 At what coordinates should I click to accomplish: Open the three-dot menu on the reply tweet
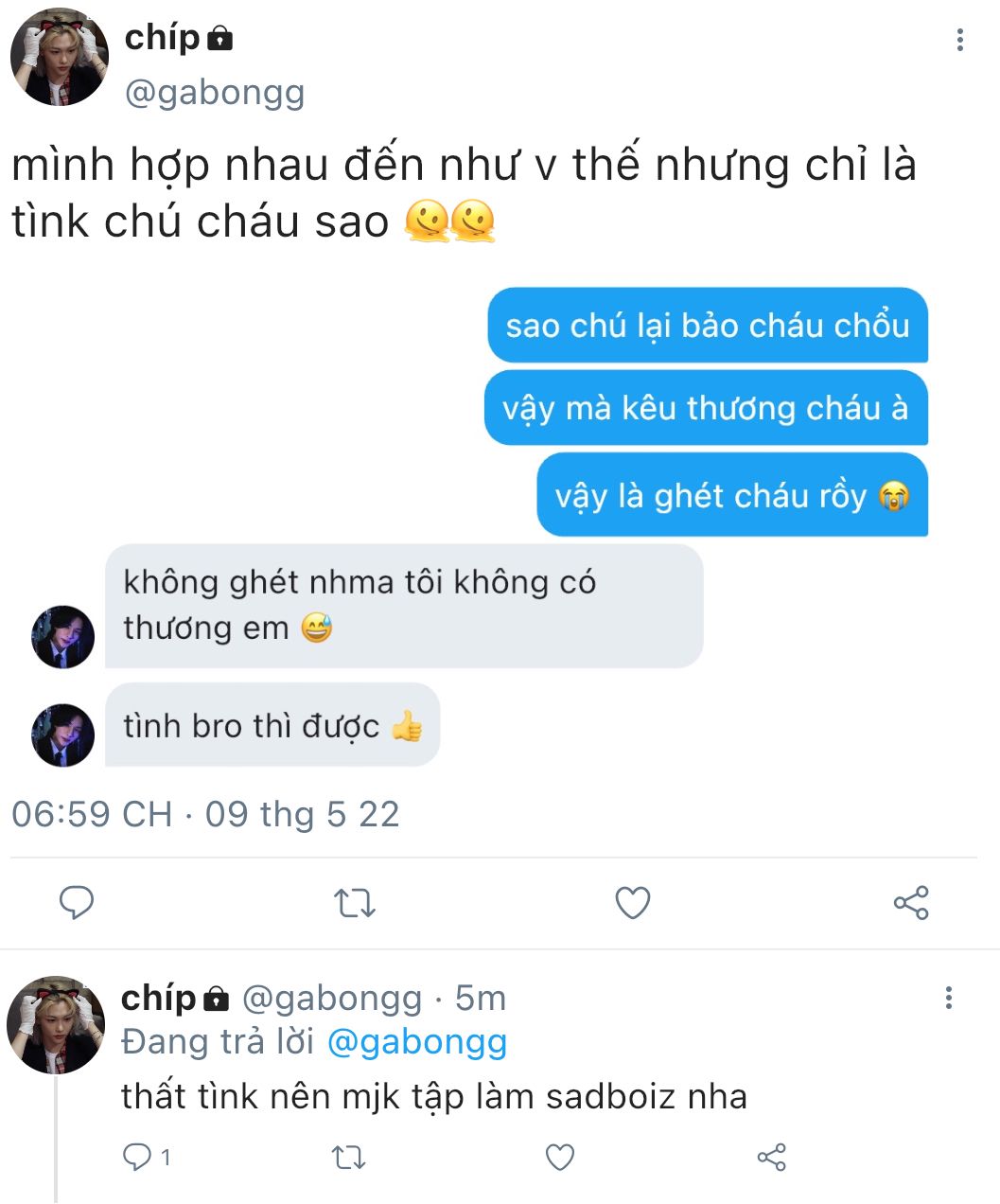coord(949,998)
